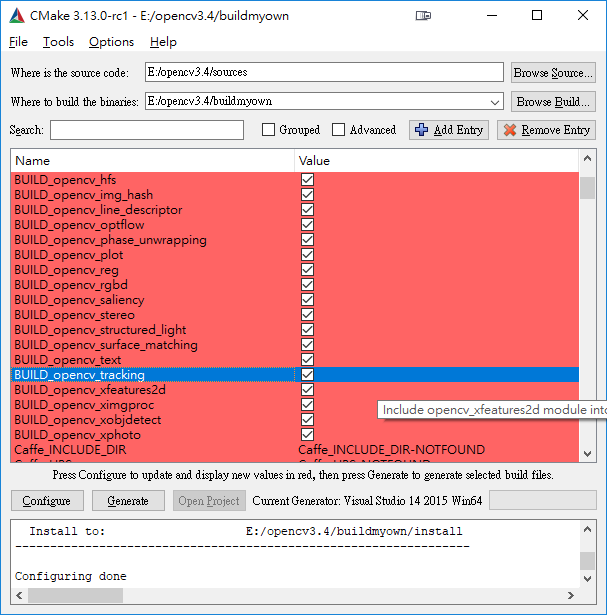
Task: Click the CMake logo icon in title bar
Action: pos(17,16)
